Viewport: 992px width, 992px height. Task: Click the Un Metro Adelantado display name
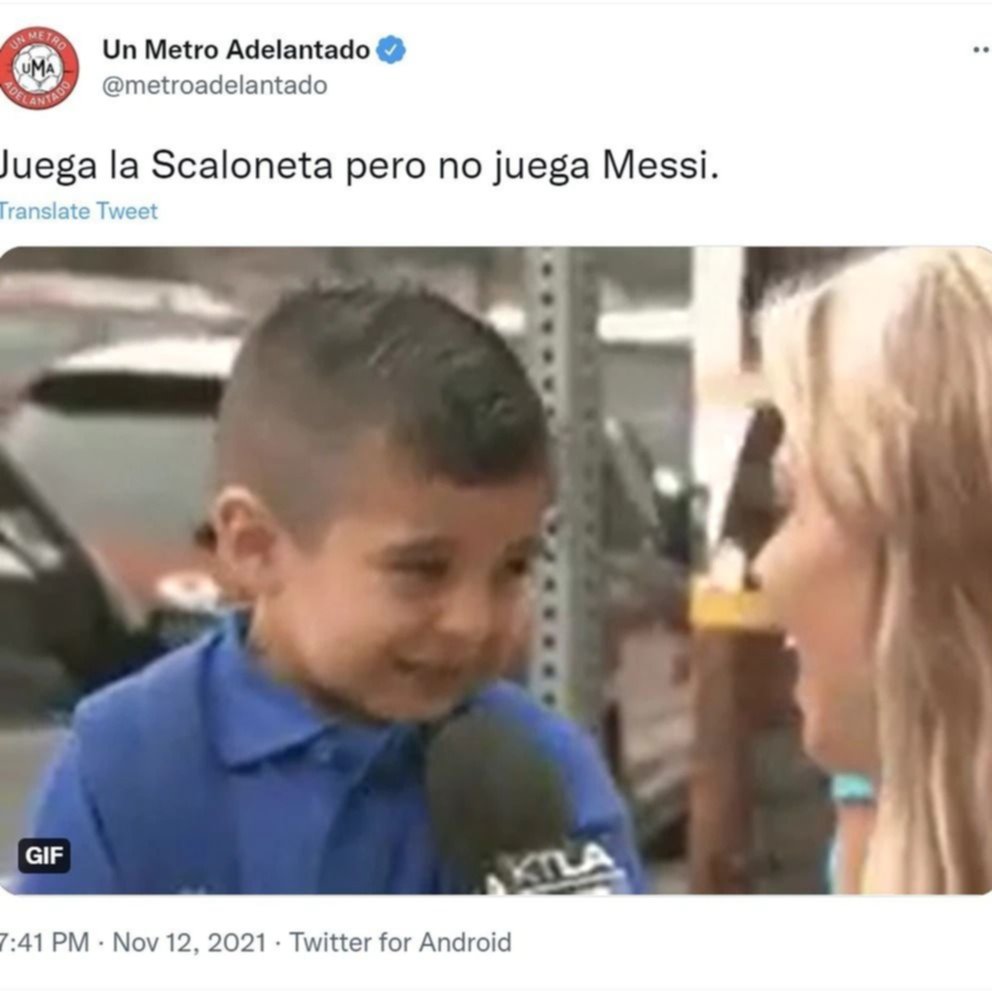[x=236, y=50]
